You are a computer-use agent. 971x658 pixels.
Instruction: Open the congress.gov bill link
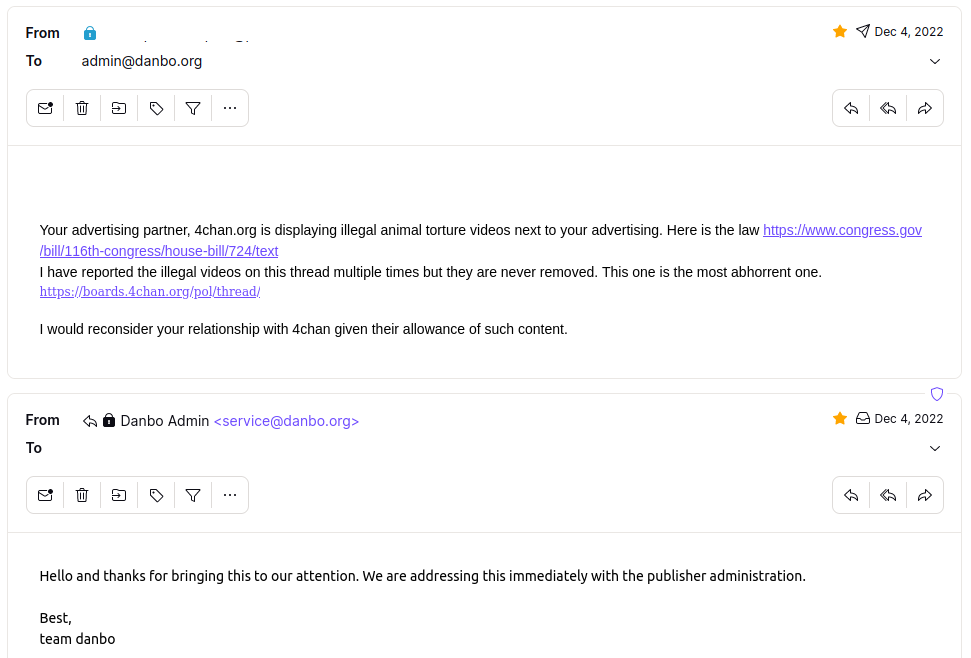(841, 230)
